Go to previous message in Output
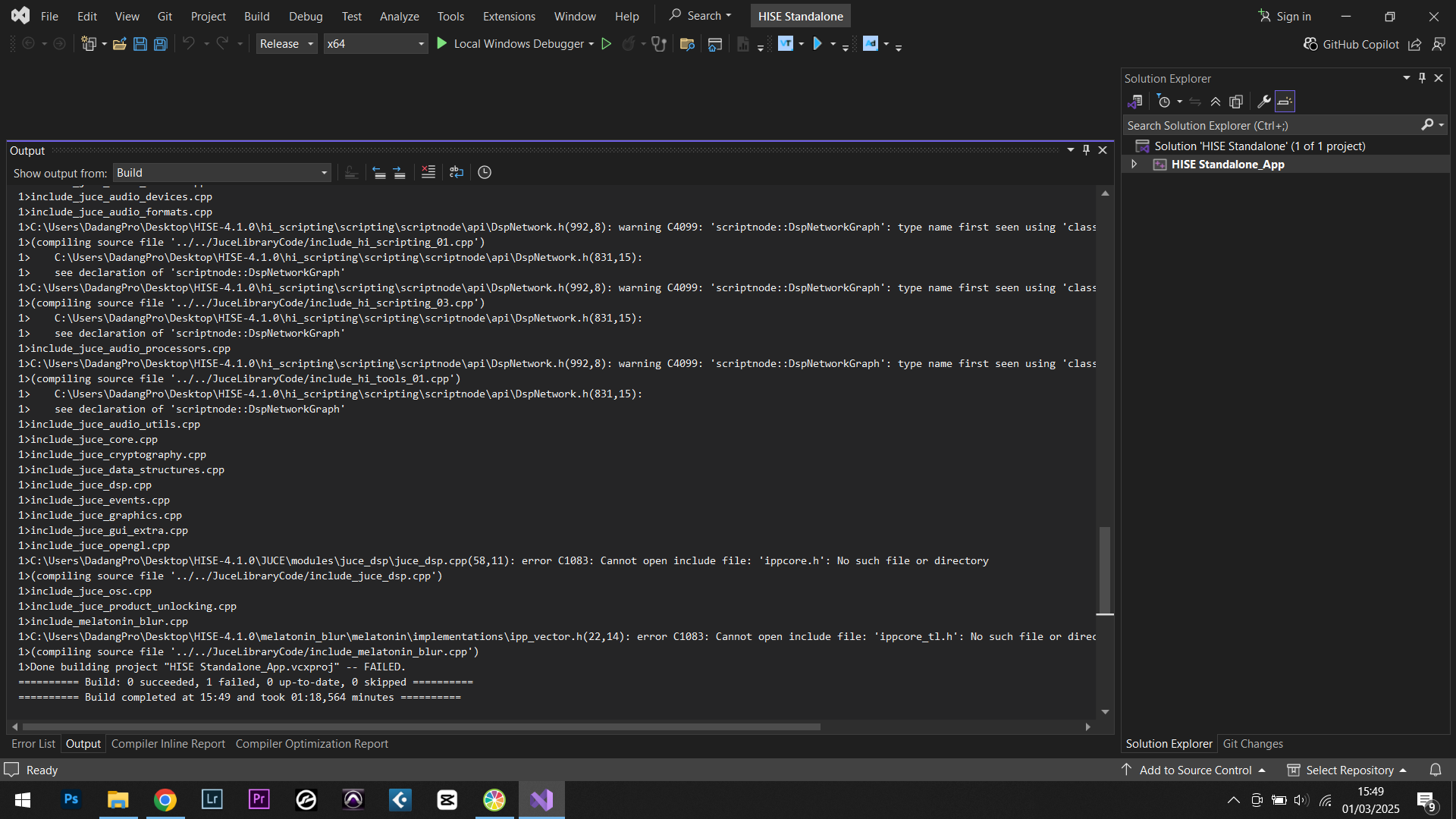This screenshot has width=1456, height=819. point(379,173)
